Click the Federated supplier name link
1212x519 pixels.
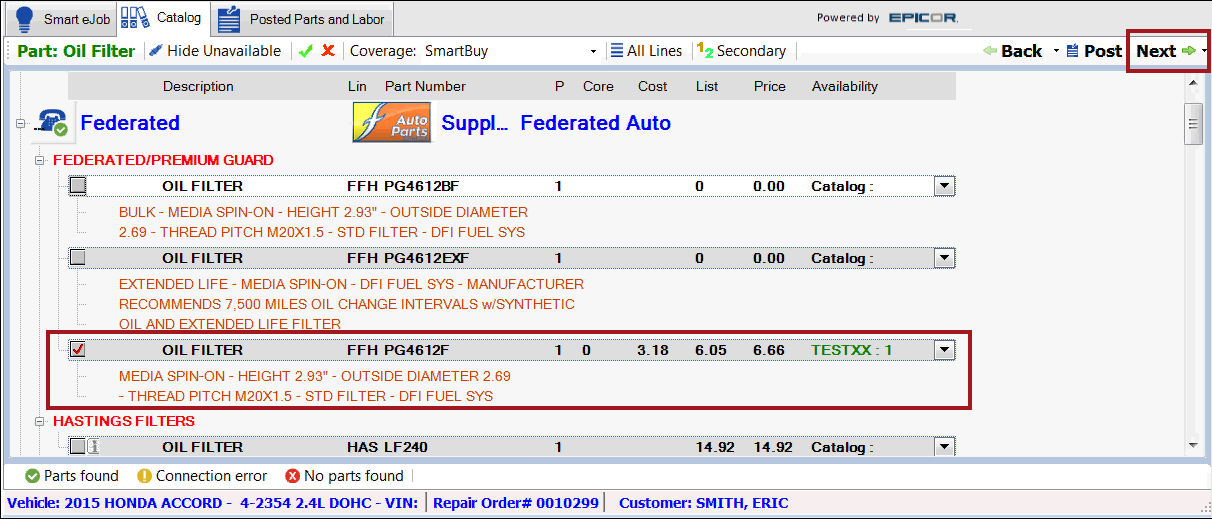(130, 123)
